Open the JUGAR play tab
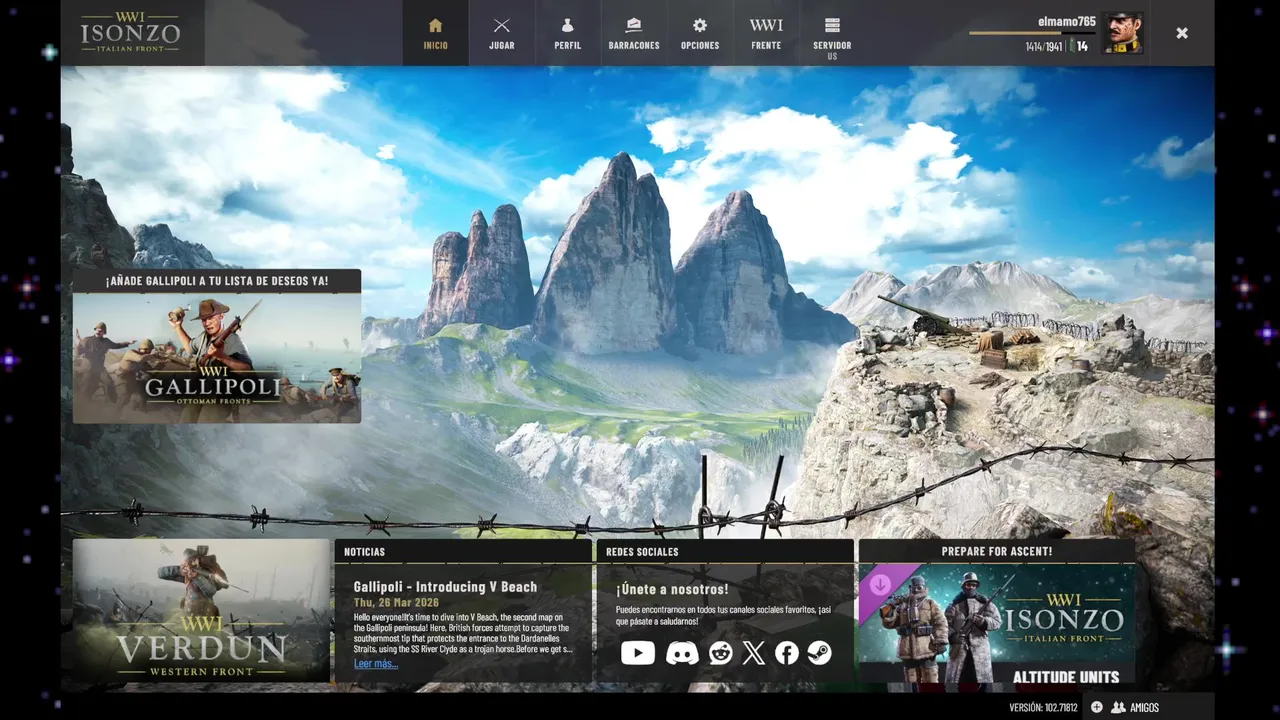This screenshot has width=1280, height=720. point(501,33)
